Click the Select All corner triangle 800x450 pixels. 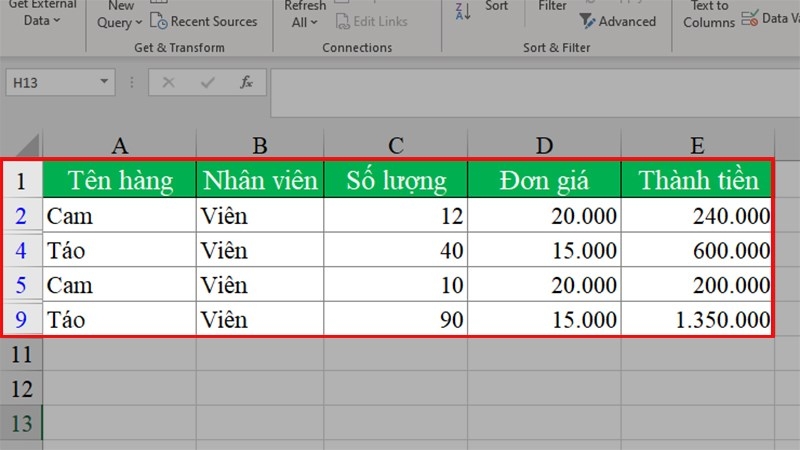(x=27, y=145)
